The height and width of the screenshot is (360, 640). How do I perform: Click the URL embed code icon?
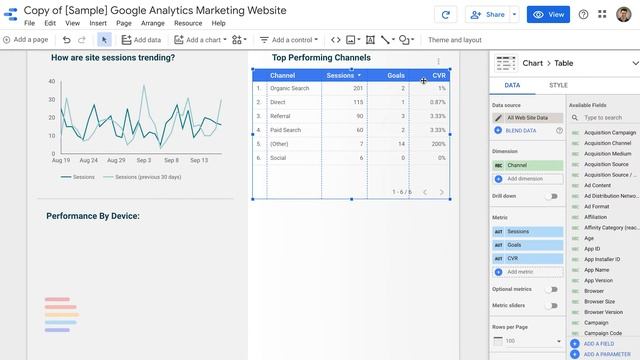point(336,40)
